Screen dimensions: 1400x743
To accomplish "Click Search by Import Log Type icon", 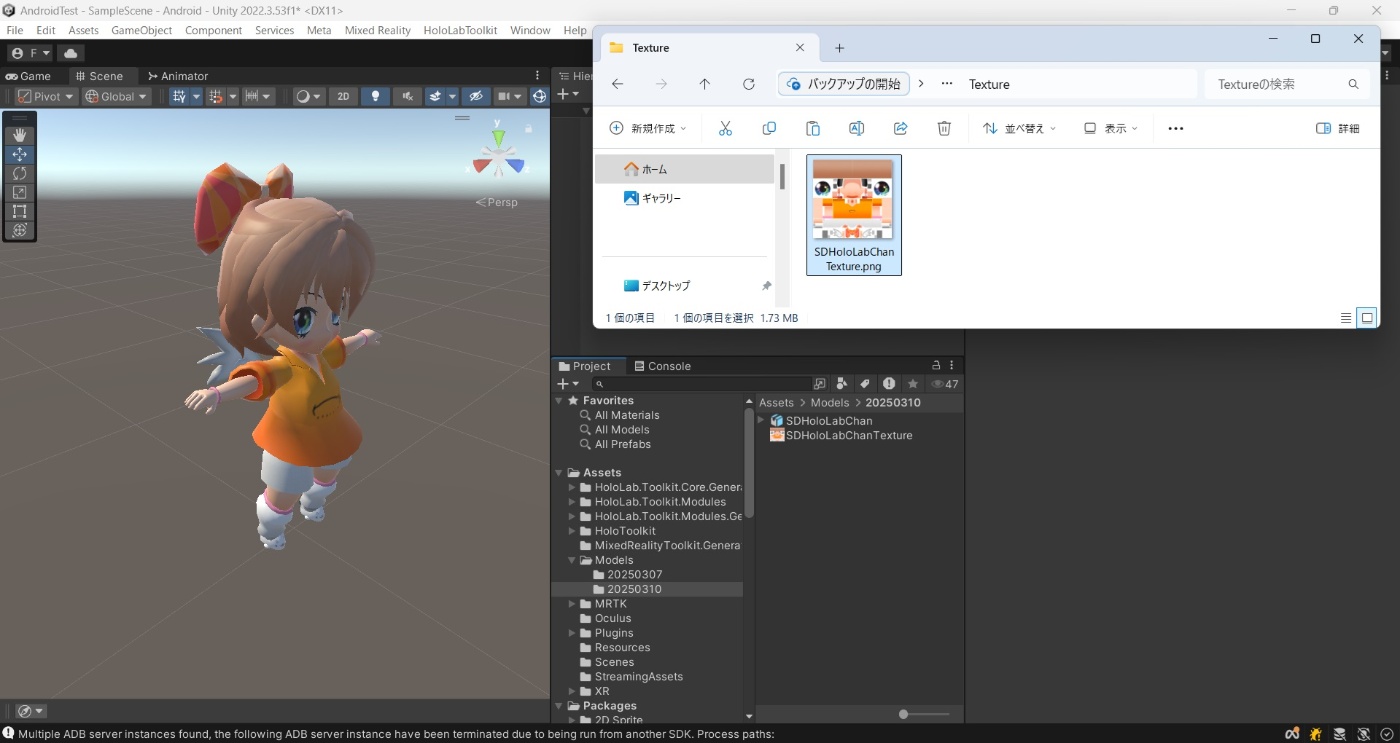I will click(x=889, y=384).
